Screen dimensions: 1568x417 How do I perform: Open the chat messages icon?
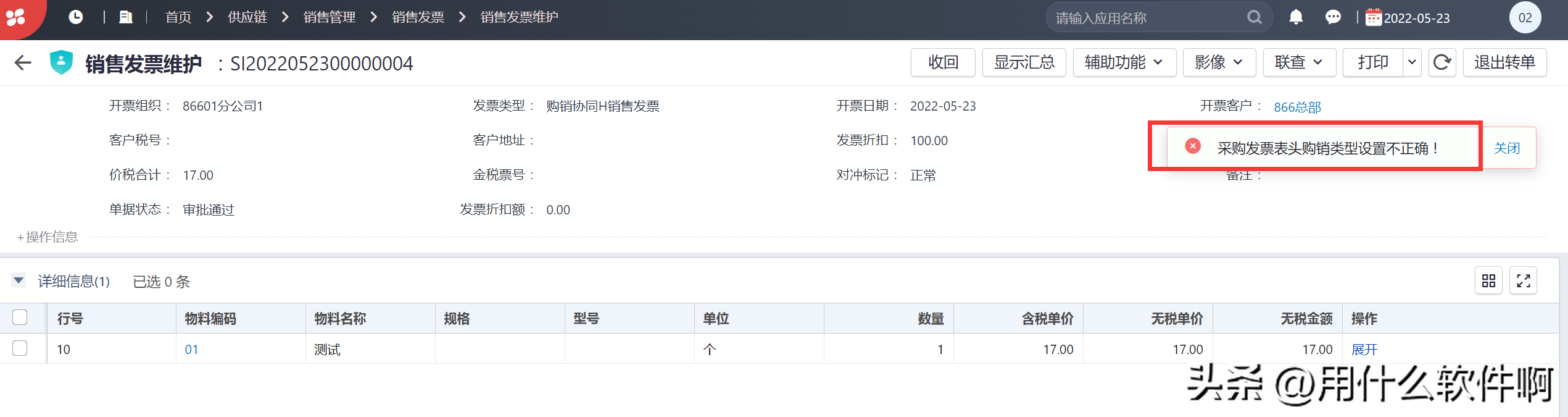pyautogui.click(x=1333, y=17)
